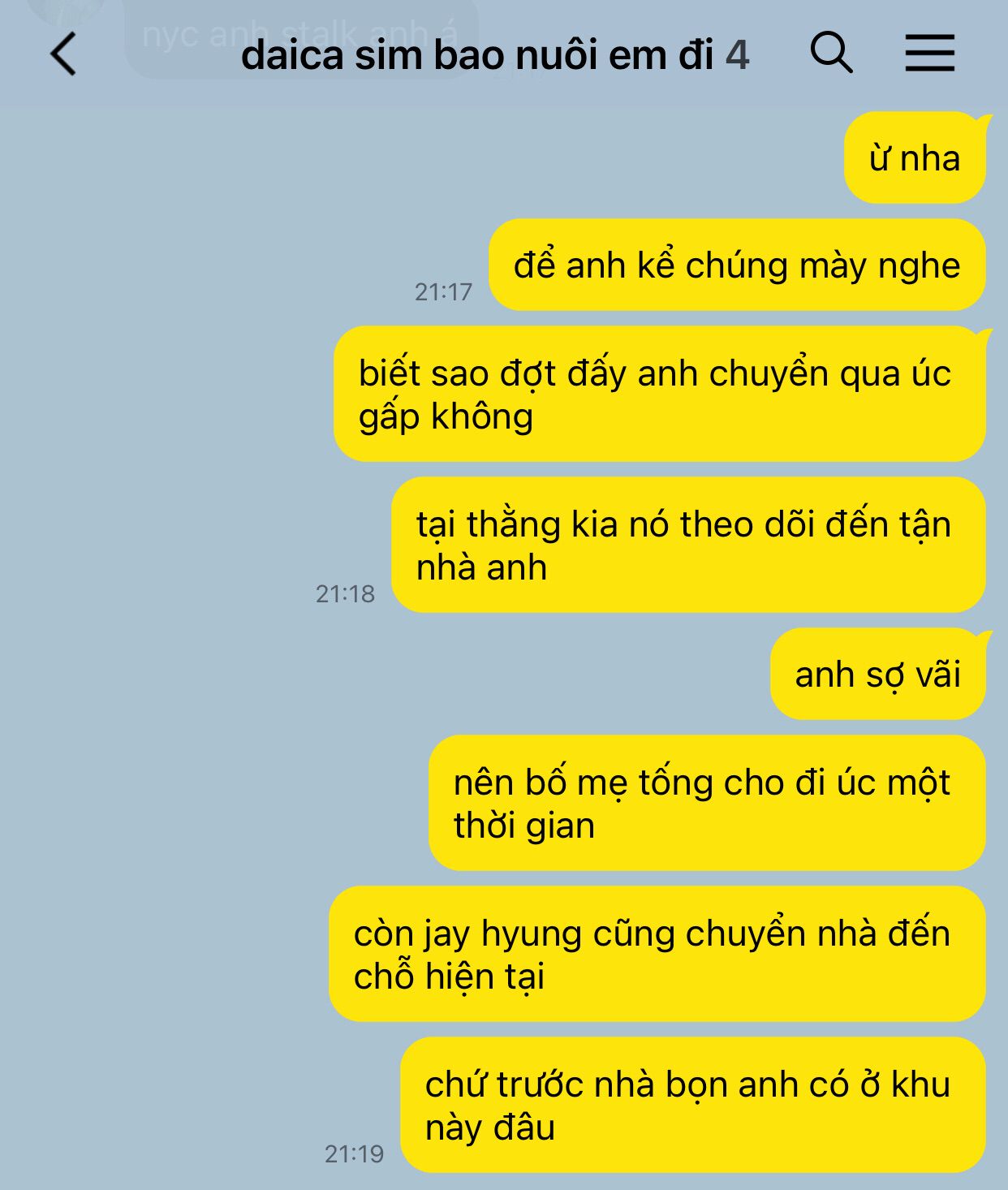Tap message 'còn jay hyung cũng chuyển nhà'
Viewport: 1008px width, 1190px height.
coord(657,955)
